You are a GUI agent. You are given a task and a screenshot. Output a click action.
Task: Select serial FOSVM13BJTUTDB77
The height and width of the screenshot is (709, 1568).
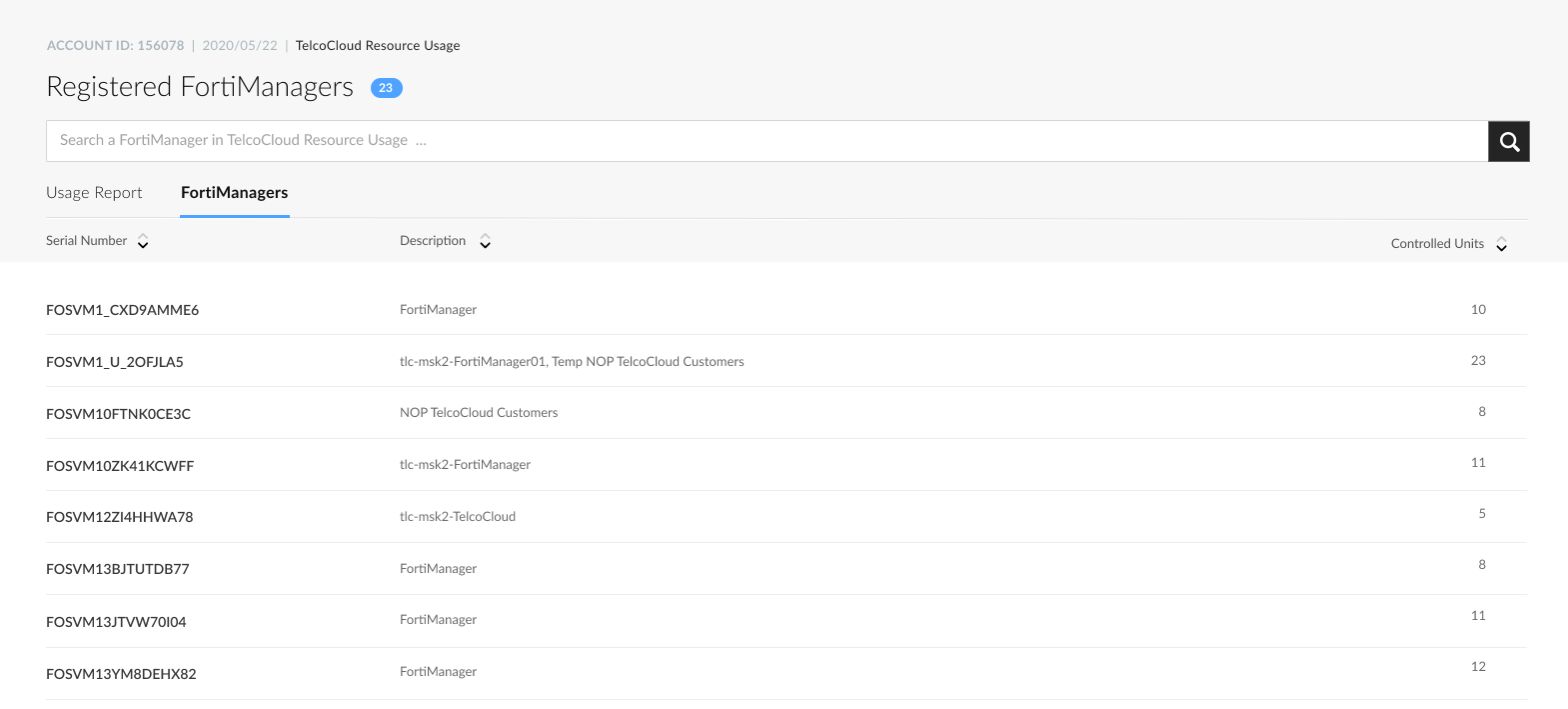pyautogui.click(x=118, y=569)
